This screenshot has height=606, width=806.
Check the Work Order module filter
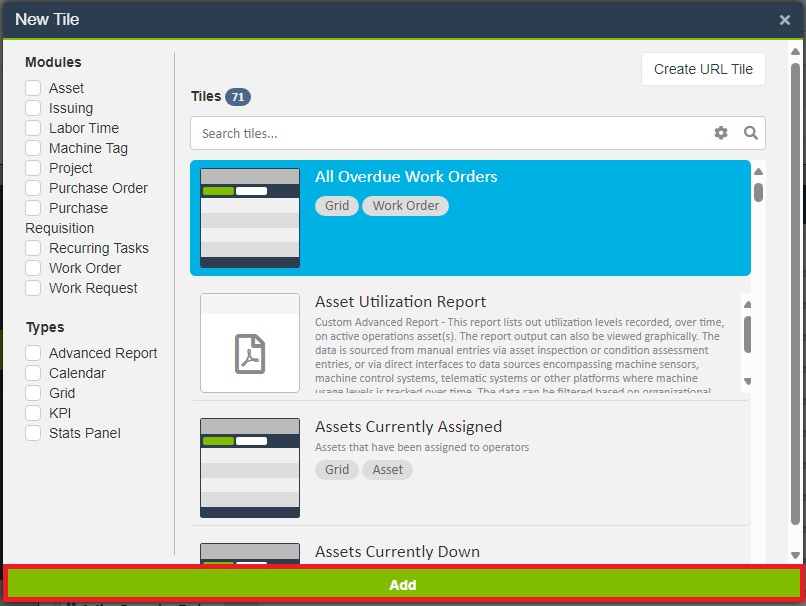click(33, 268)
